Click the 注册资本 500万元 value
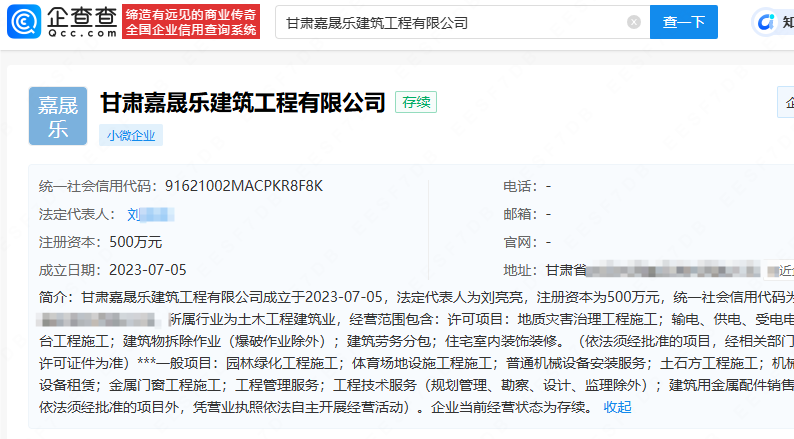Viewport: 794px width, 439px height. [136, 242]
